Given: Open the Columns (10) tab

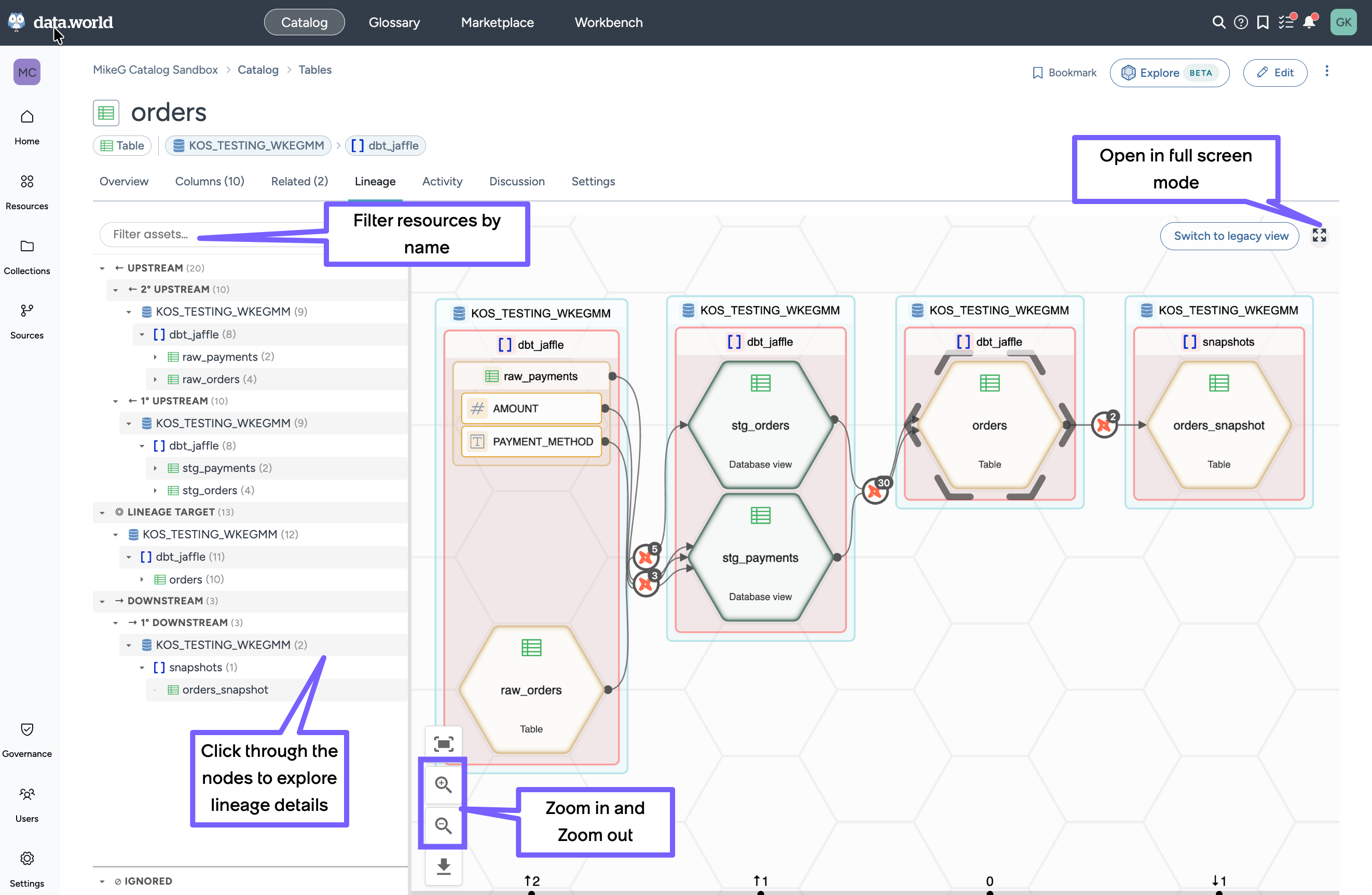Looking at the screenshot, I should point(209,181).
